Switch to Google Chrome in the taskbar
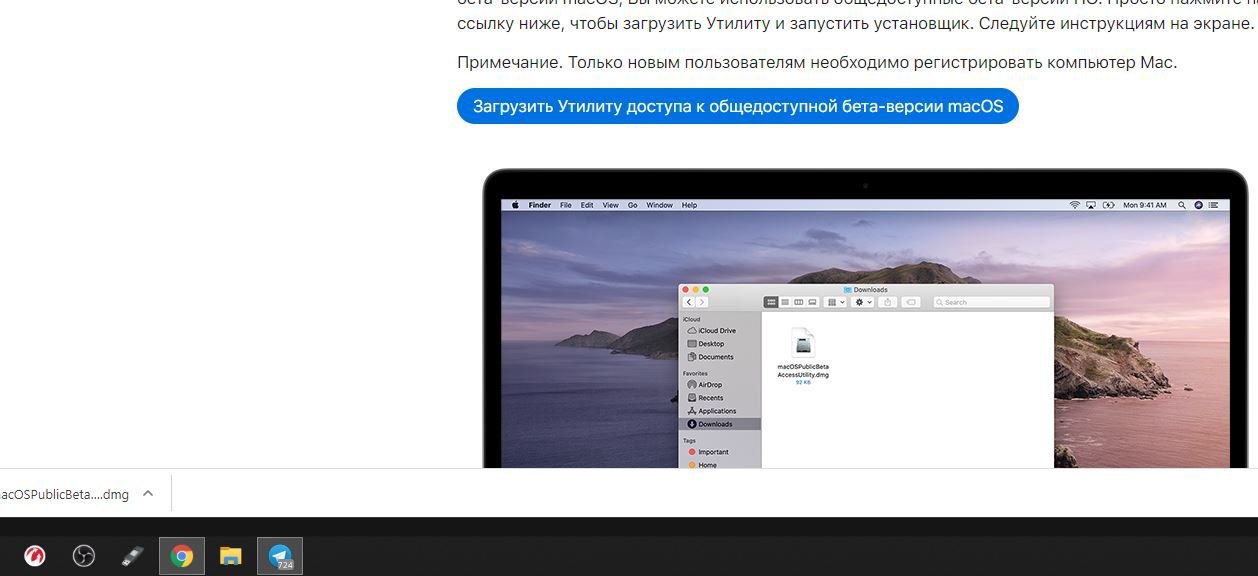Viewport: 1258px width, 576px height. (182, 556)
